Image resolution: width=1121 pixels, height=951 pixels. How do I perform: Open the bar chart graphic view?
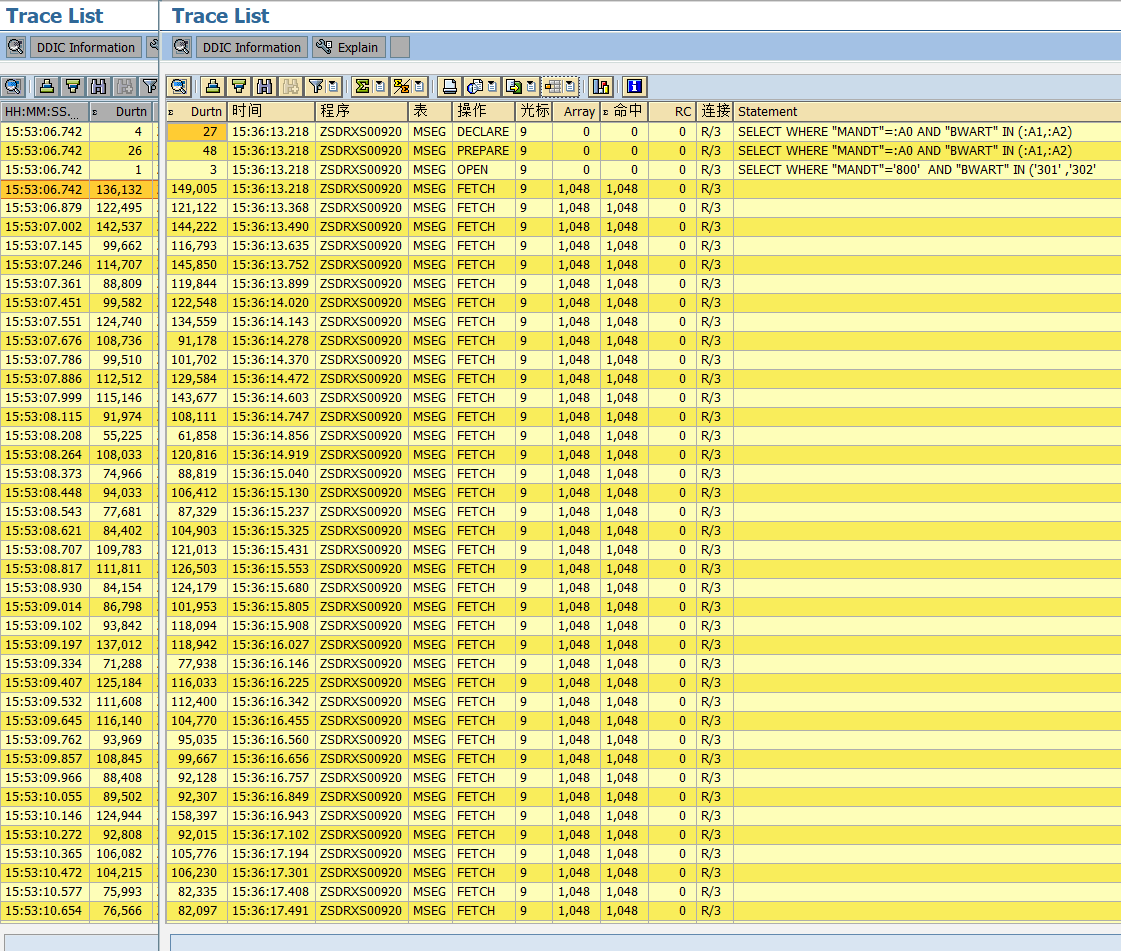[x=602, y=87]
